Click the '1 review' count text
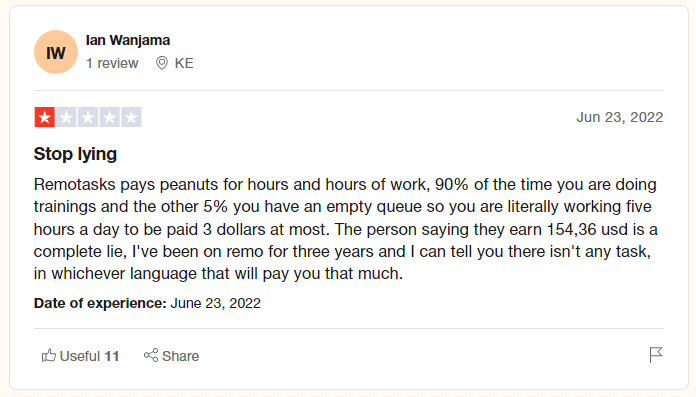 click(112, 63)
